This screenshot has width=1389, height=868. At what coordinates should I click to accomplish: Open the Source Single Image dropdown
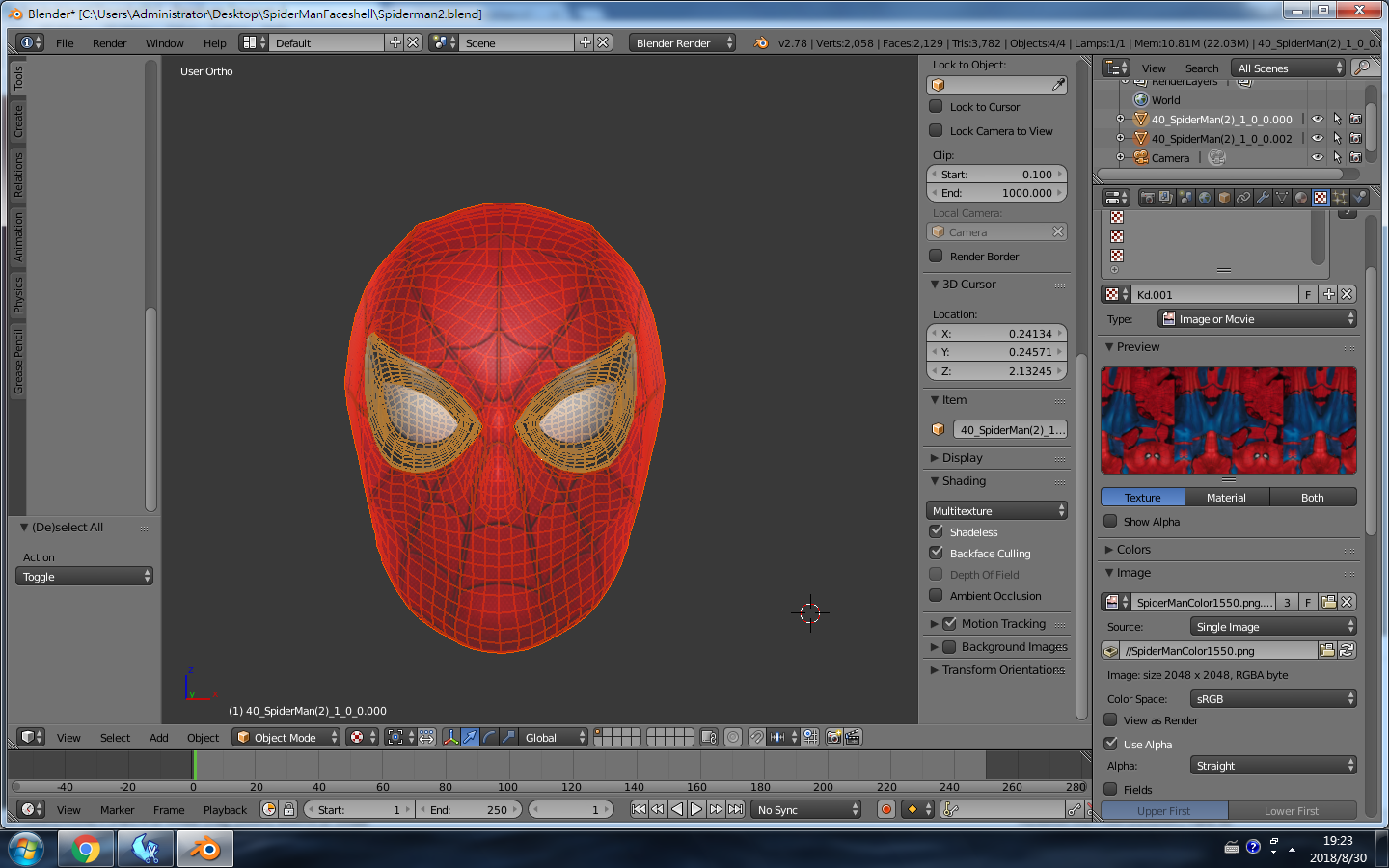click(1273, 626)
